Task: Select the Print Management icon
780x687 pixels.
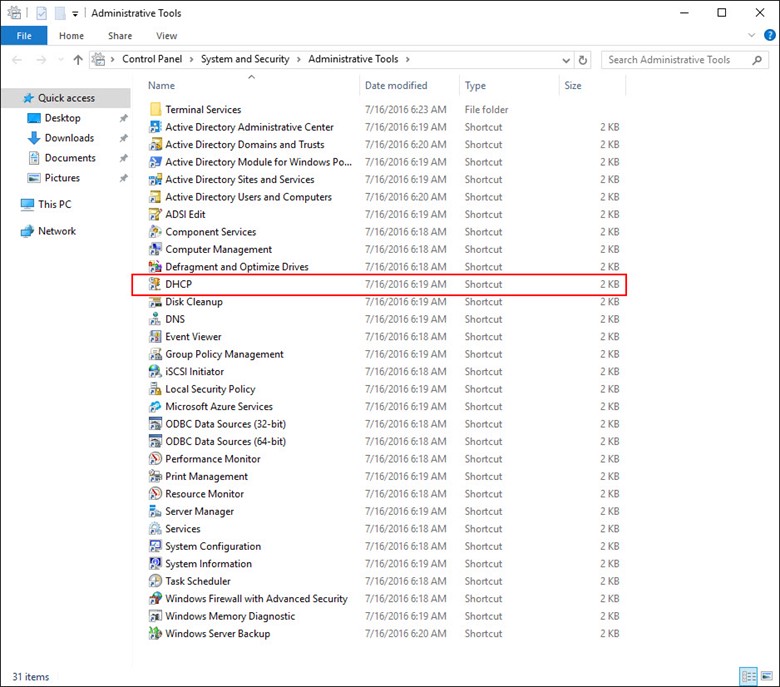Action: [x=155, y=476]
